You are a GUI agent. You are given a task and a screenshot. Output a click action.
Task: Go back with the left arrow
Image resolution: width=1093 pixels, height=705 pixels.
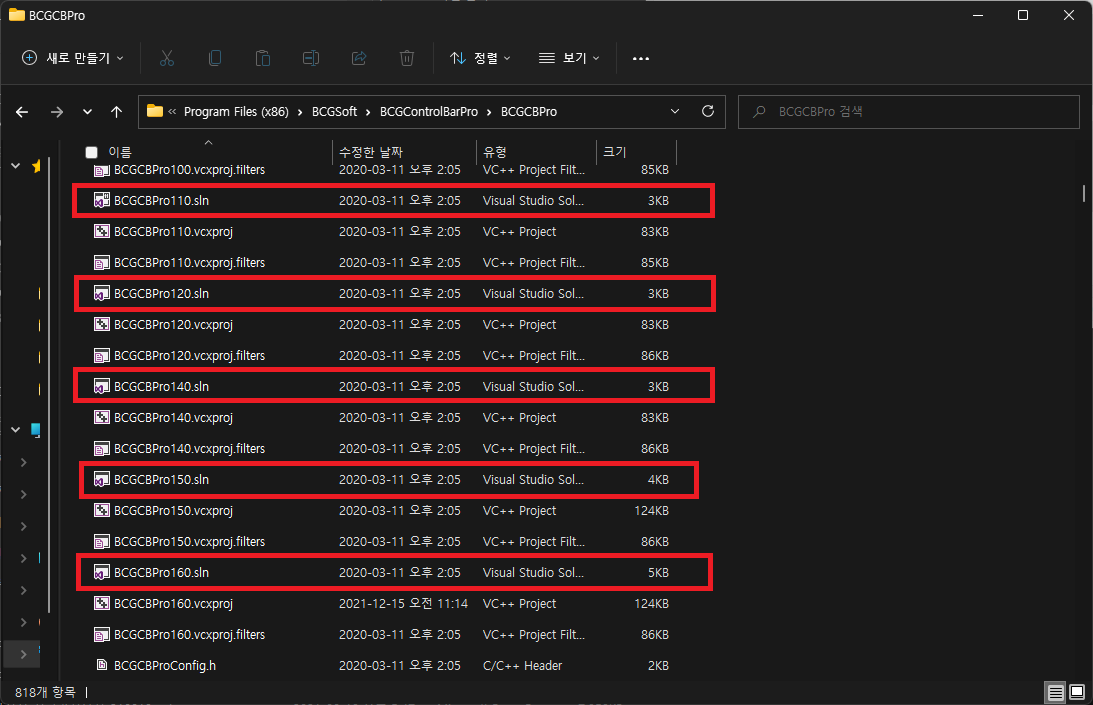click(x=22, y=112)
